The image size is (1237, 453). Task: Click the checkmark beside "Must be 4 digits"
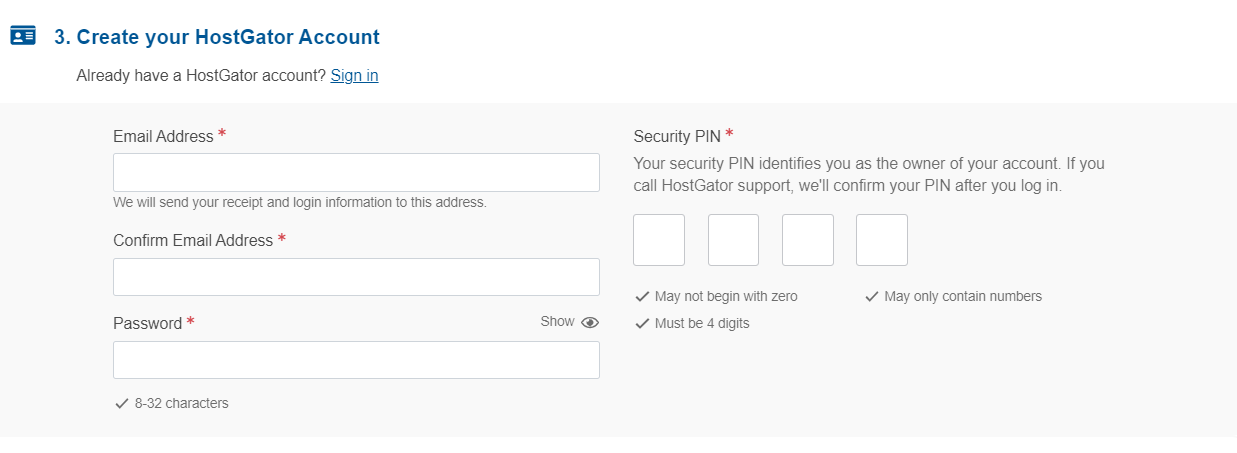click(642, 324)
